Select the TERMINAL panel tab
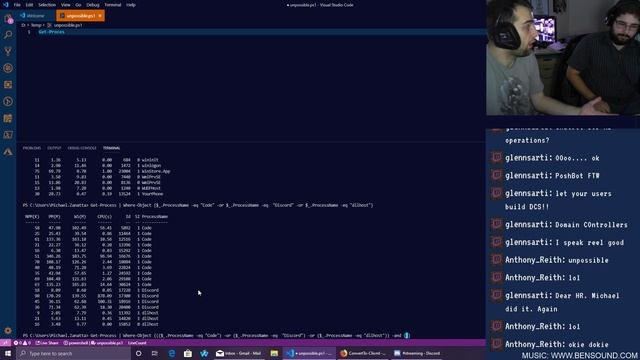This screenshot has height=360, width=640. pyautogui.click(x=111, y=148)
